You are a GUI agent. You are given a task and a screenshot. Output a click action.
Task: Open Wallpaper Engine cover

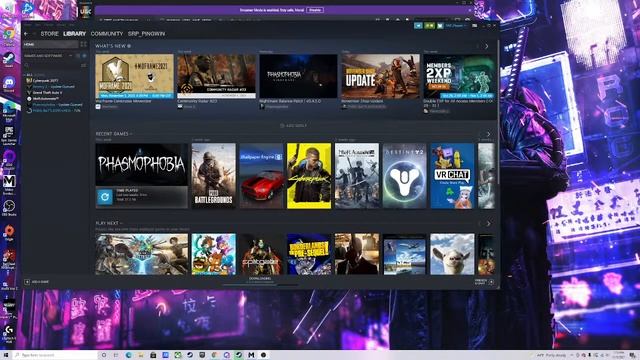[261, 176]
